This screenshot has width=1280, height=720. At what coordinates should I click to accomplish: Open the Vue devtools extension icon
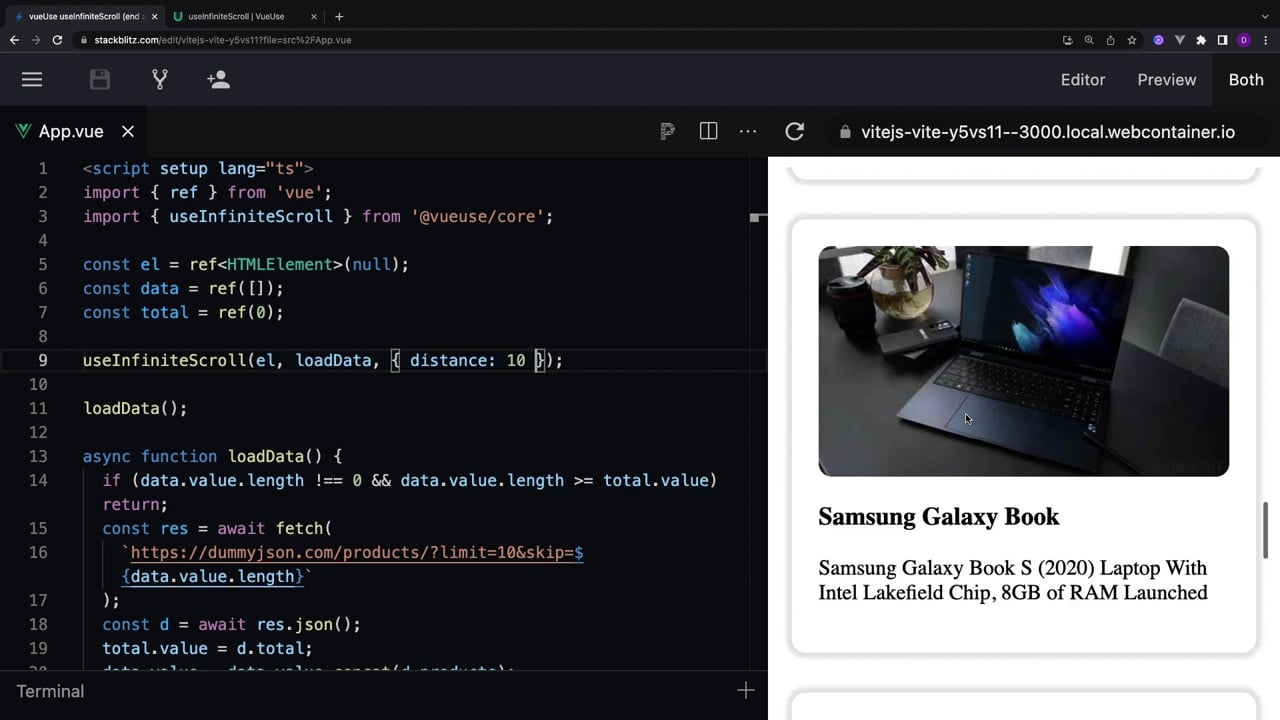click(1180, 40)
